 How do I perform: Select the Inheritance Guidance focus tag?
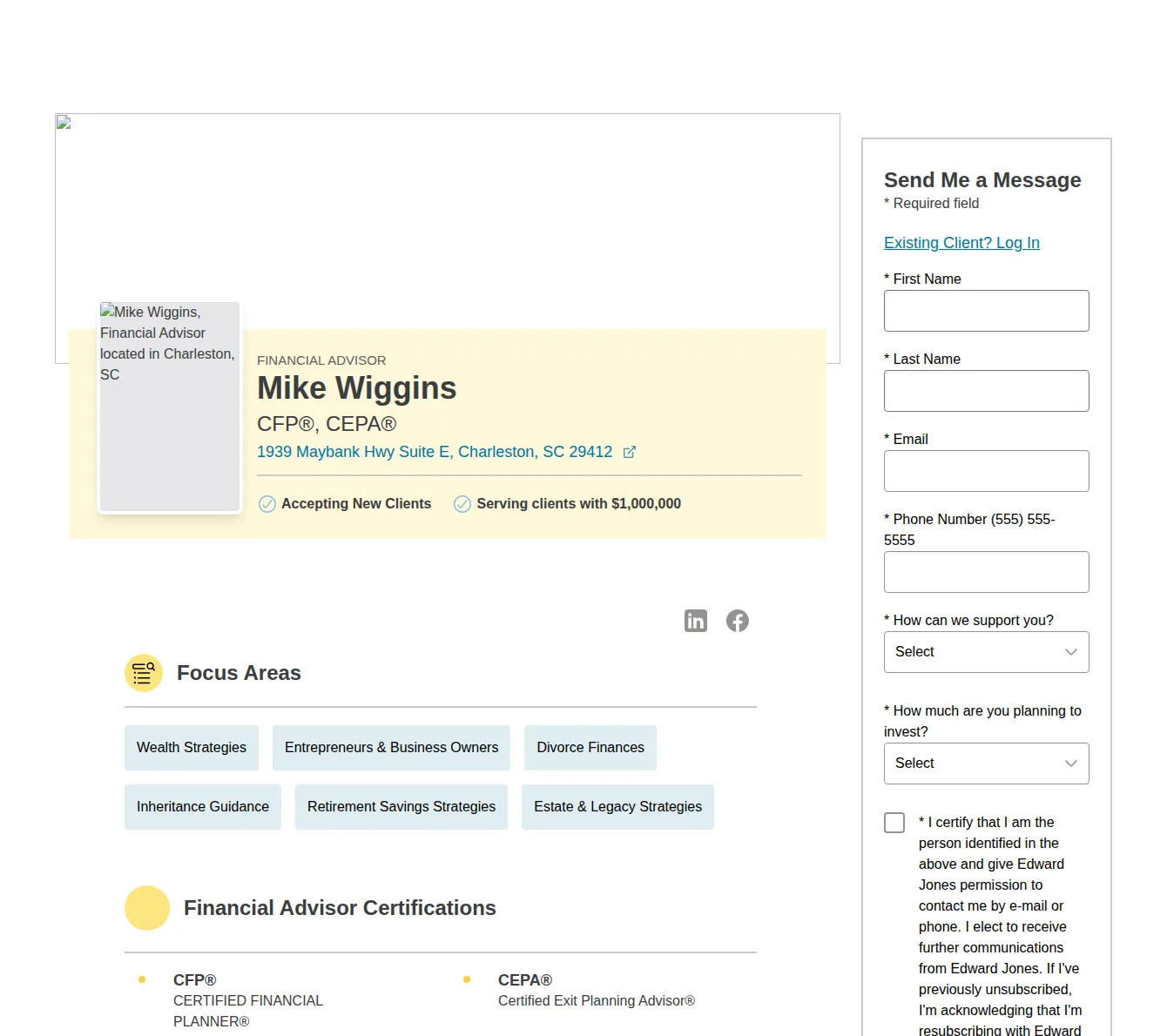[203, 807]
